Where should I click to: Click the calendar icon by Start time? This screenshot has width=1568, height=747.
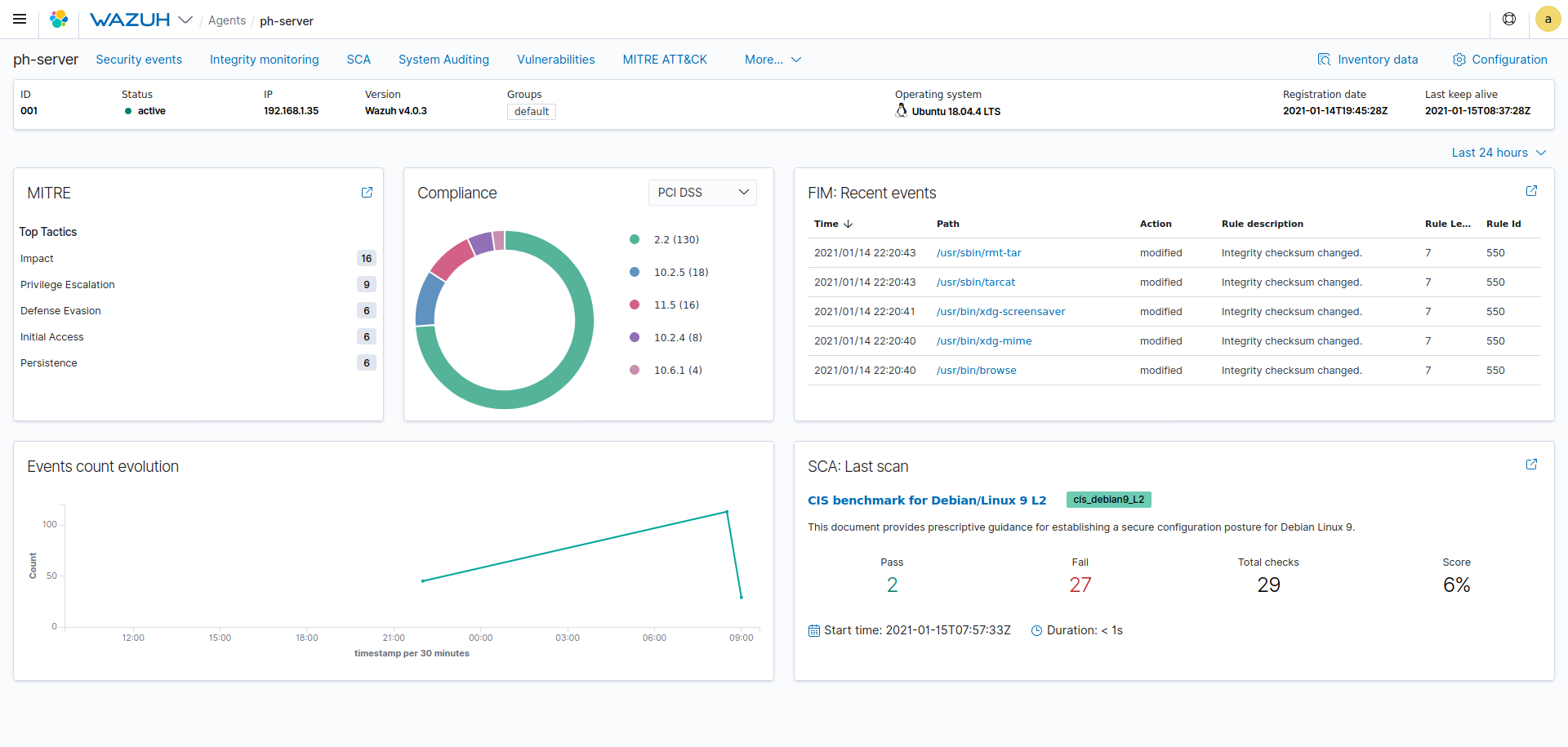(814, 630)
